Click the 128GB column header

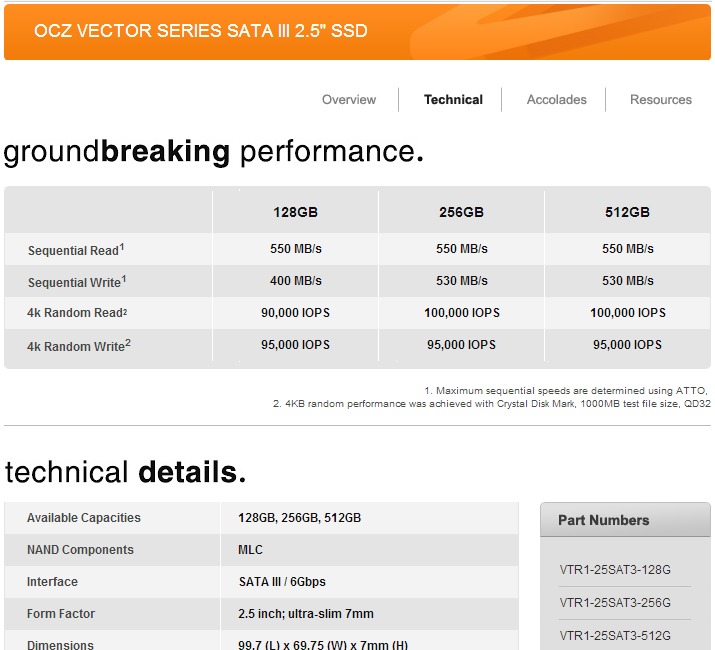click(295, 212)
